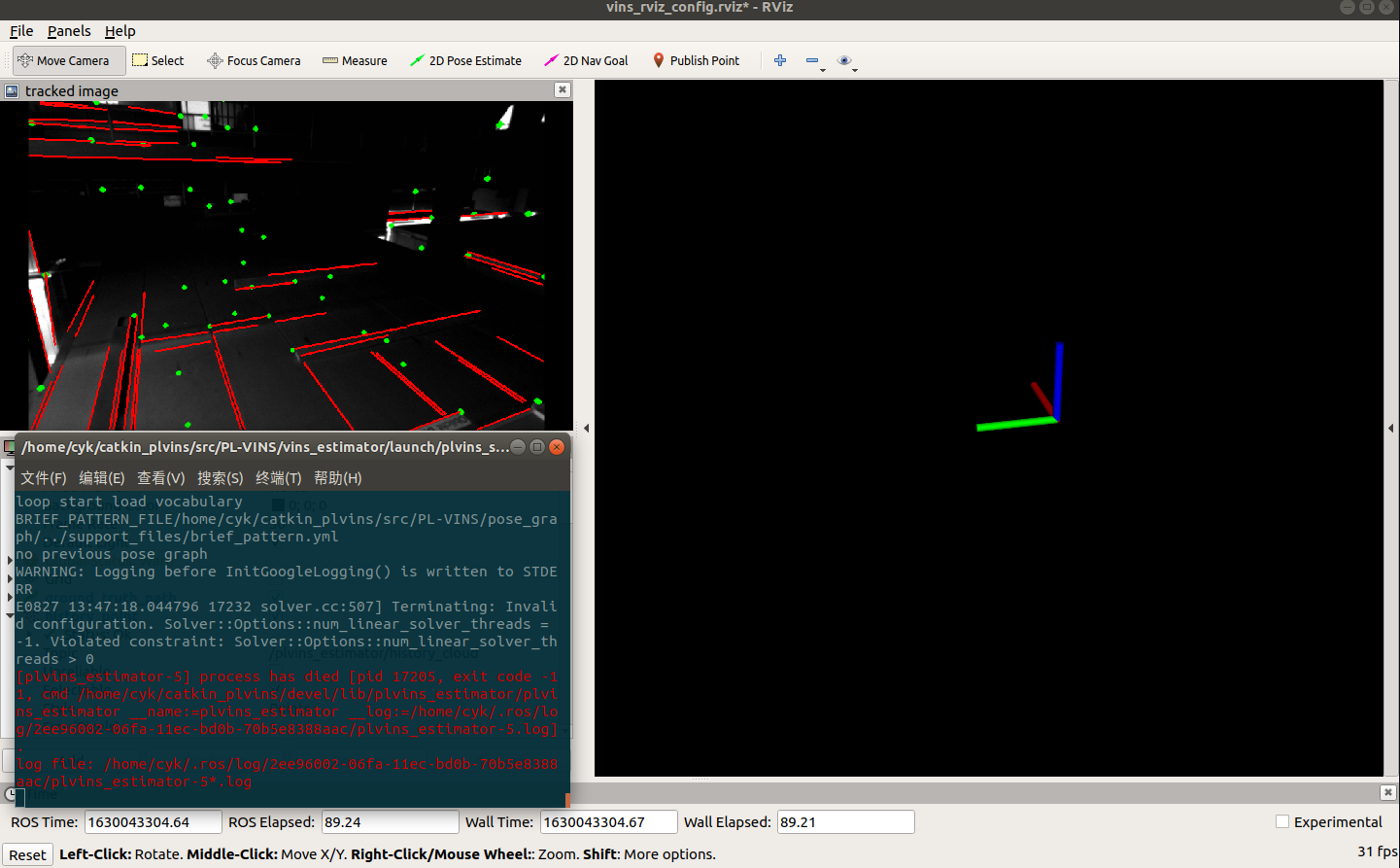Image resolution: width=1400 pixels, height=868 pixels.
Task: Open RViz's File menu
Action: click(20, 30)
